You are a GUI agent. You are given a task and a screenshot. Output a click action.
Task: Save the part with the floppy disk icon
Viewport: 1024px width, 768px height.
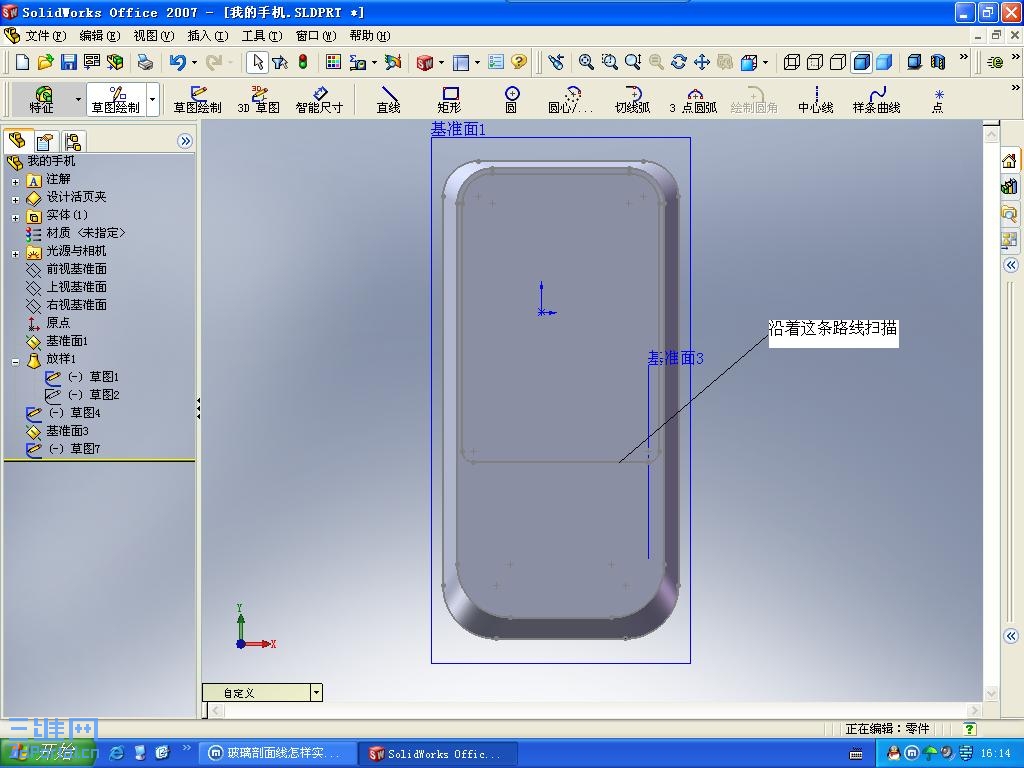click(68, 62)
